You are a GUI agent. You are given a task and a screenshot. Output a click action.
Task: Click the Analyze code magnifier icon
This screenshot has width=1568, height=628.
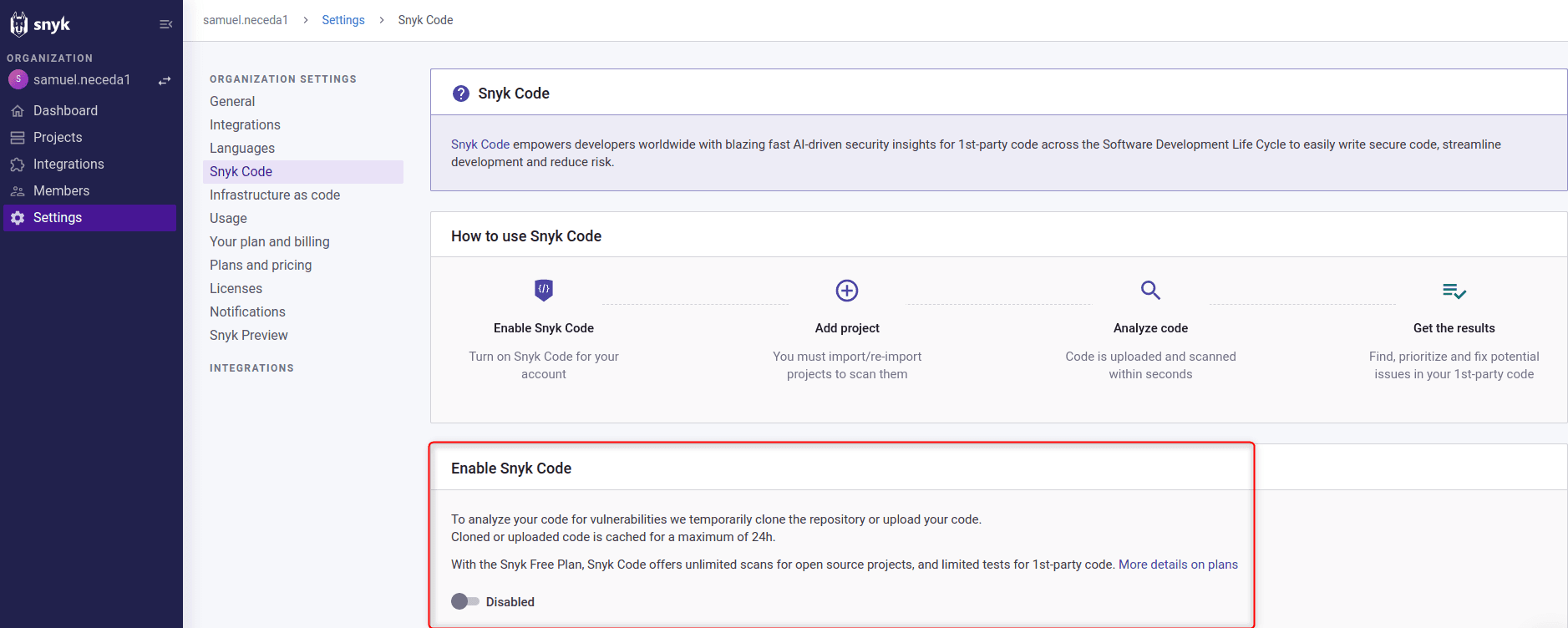[1150, 290]
